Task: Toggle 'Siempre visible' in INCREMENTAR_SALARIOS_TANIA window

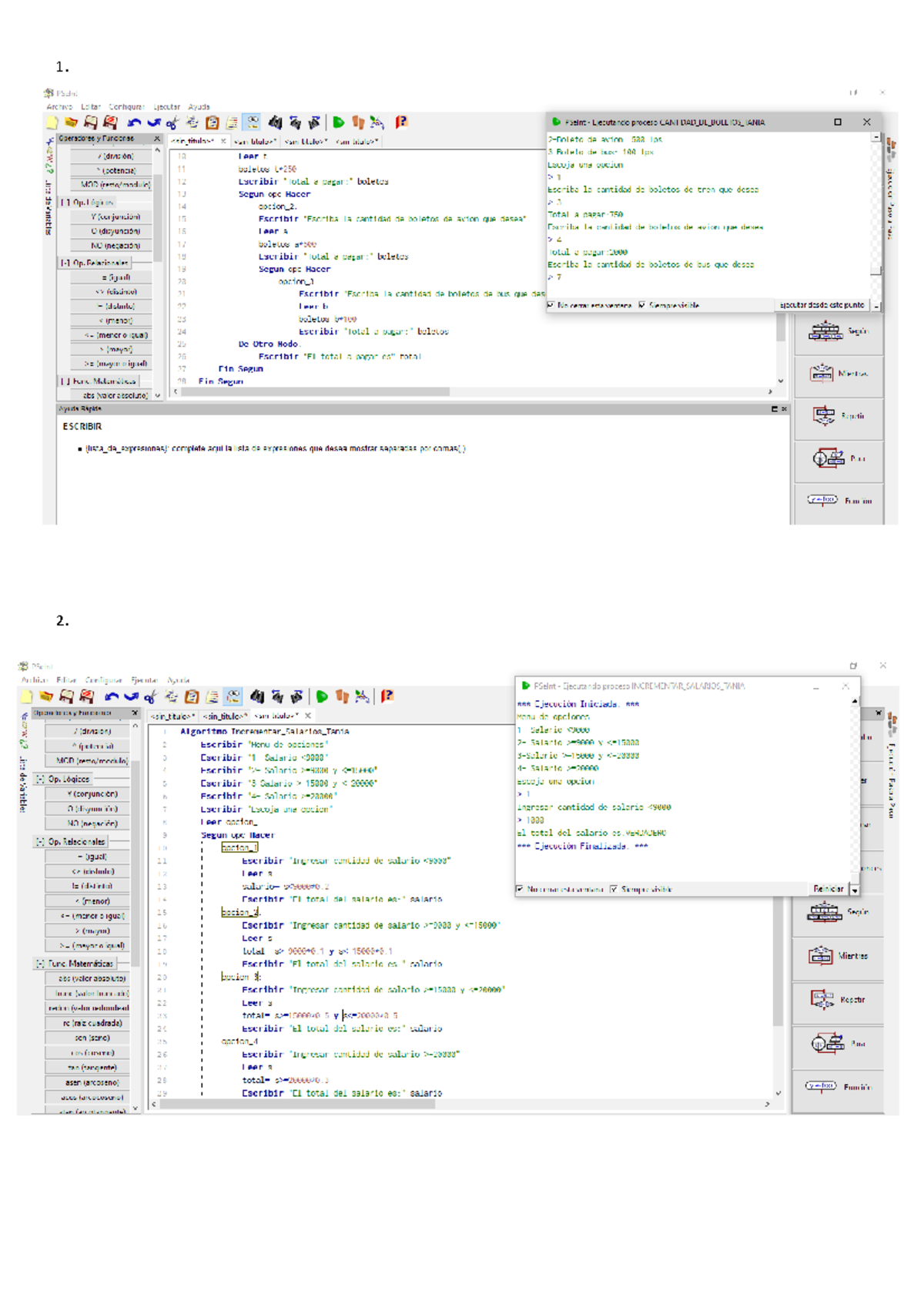Action: (614, 889)
